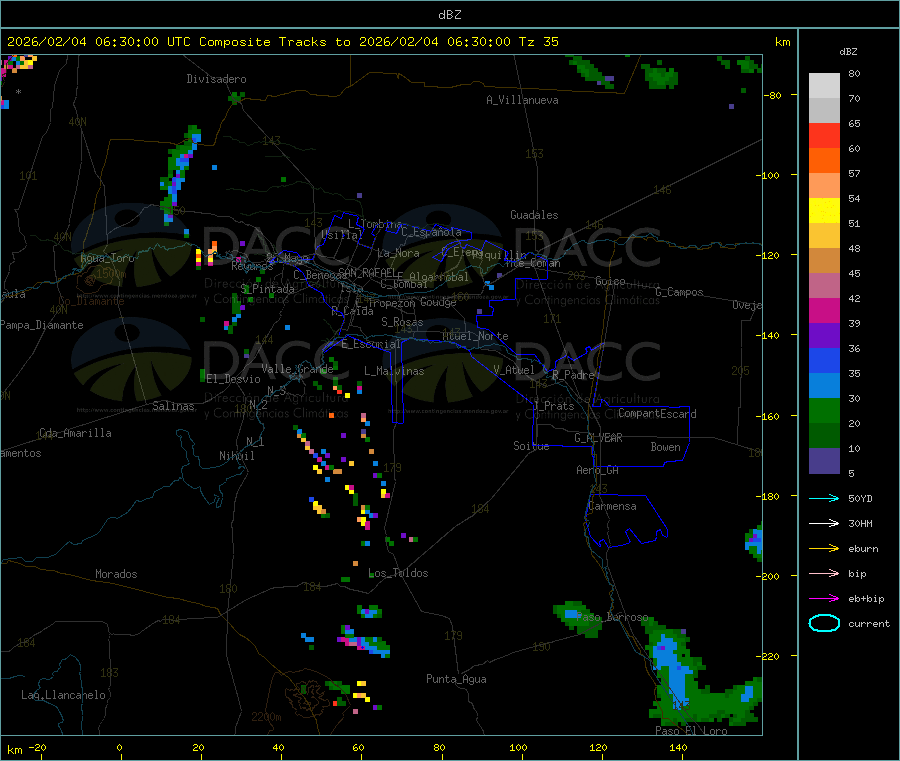900x761 pixels.
Task: Click the Guadales place label
Action: [x=534, y=215]
